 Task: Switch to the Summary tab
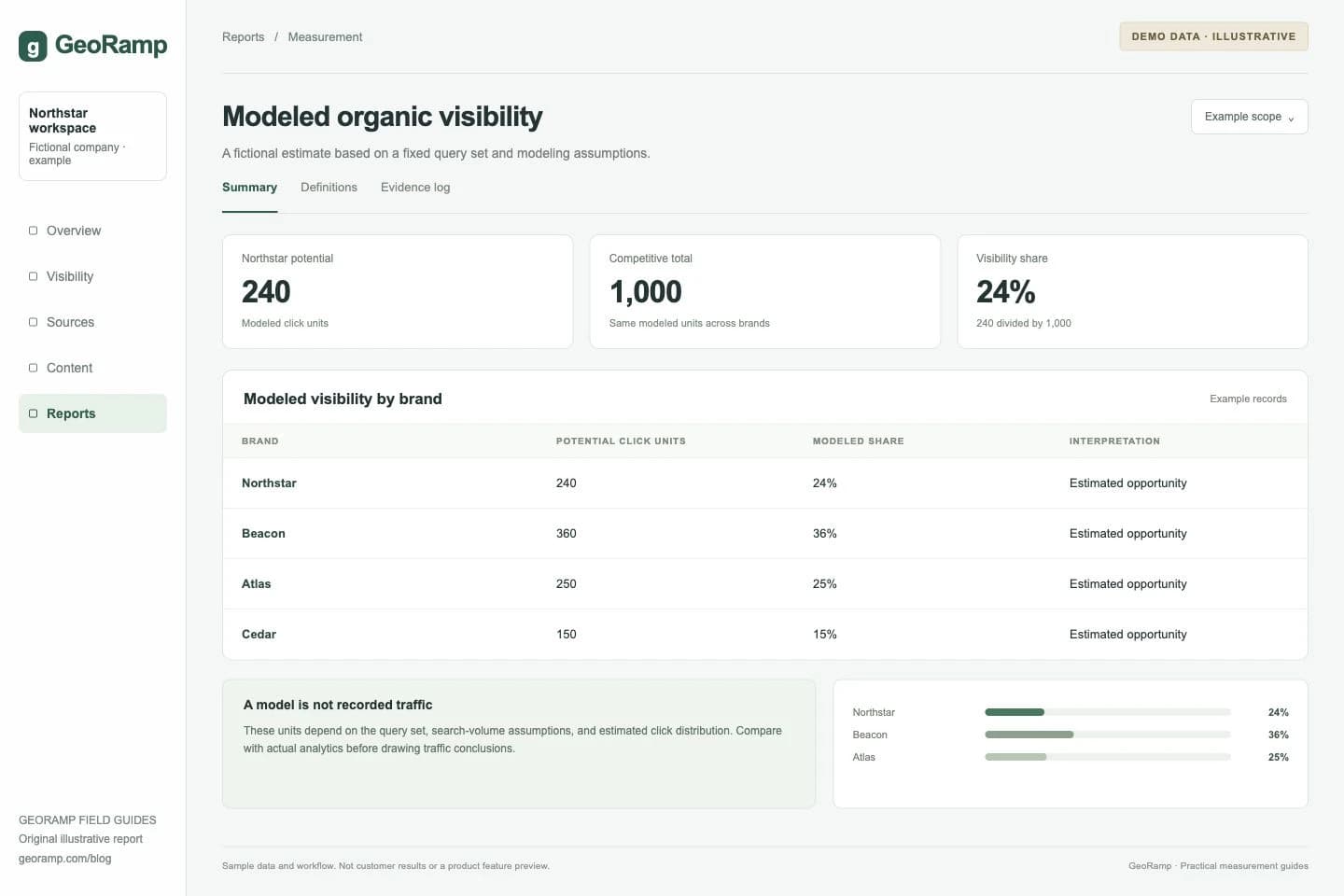249,188
